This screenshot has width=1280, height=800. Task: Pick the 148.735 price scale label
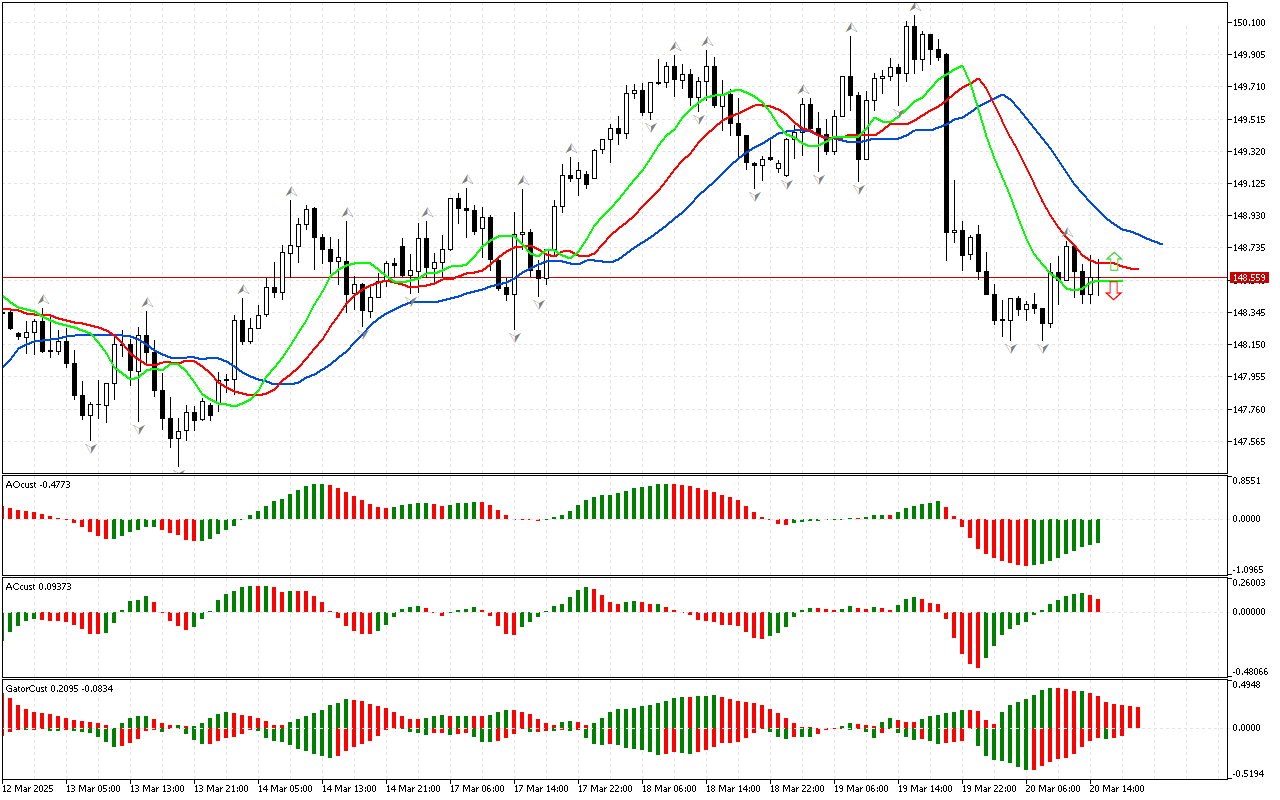coord(1249,248)
